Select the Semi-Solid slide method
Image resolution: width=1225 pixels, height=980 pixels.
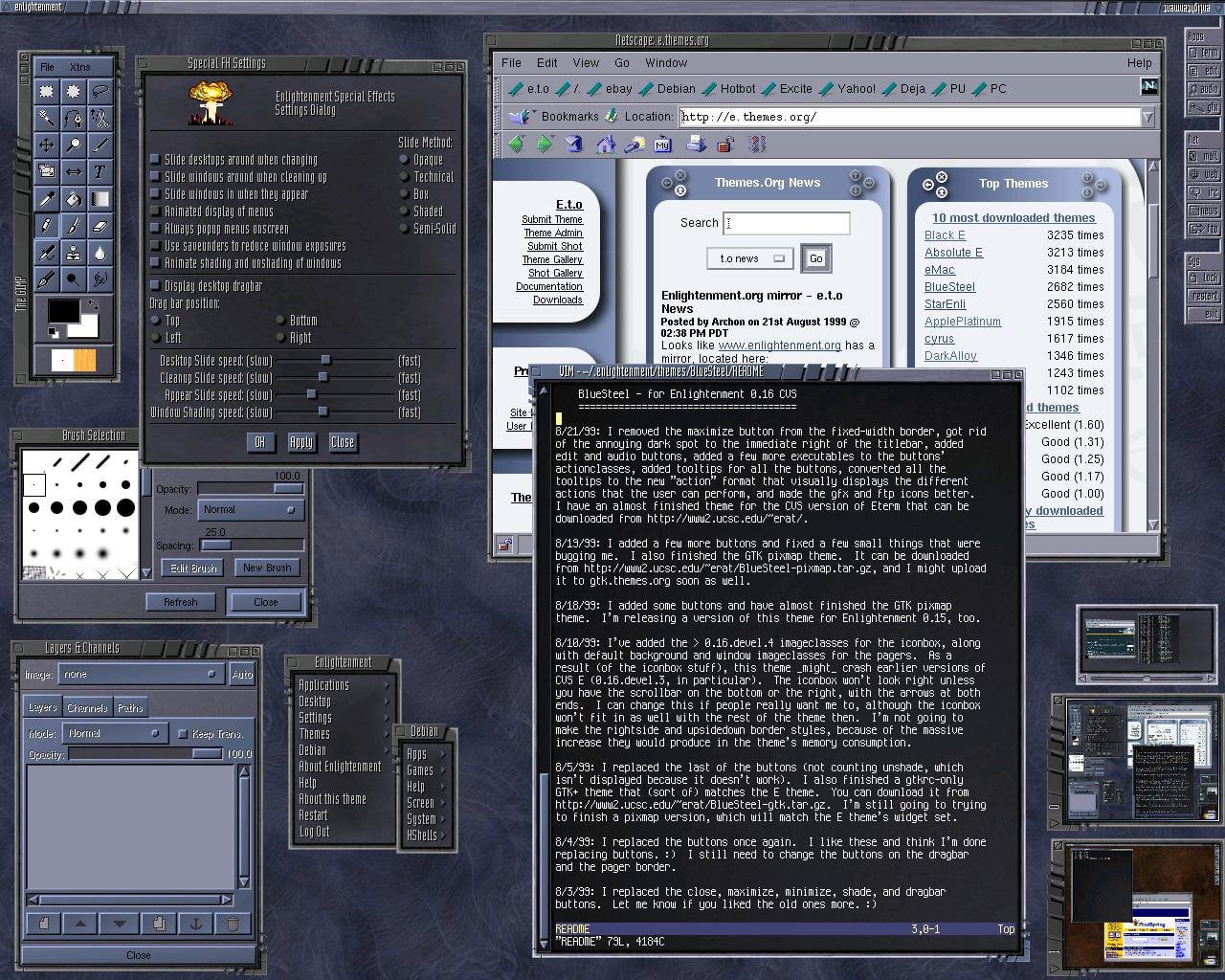[405, 229]
